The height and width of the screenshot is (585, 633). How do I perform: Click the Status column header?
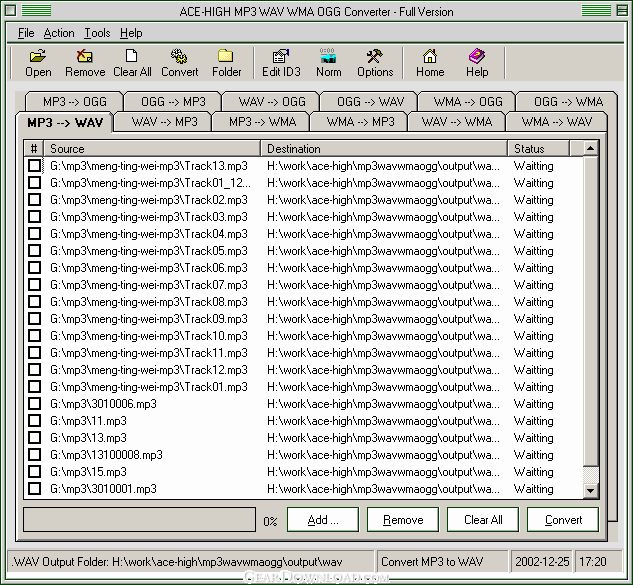(x=539, y=149)
